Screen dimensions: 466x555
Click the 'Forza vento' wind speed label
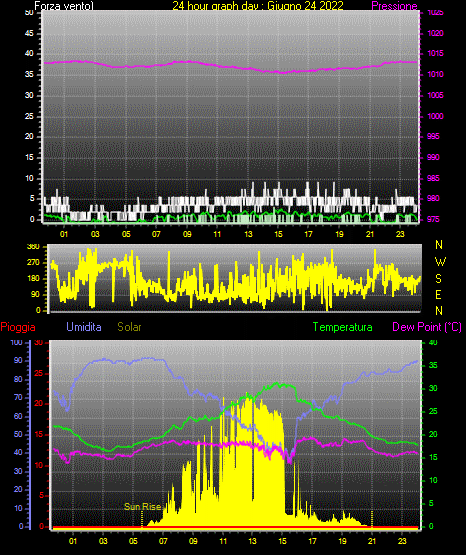tap(64, 6)
